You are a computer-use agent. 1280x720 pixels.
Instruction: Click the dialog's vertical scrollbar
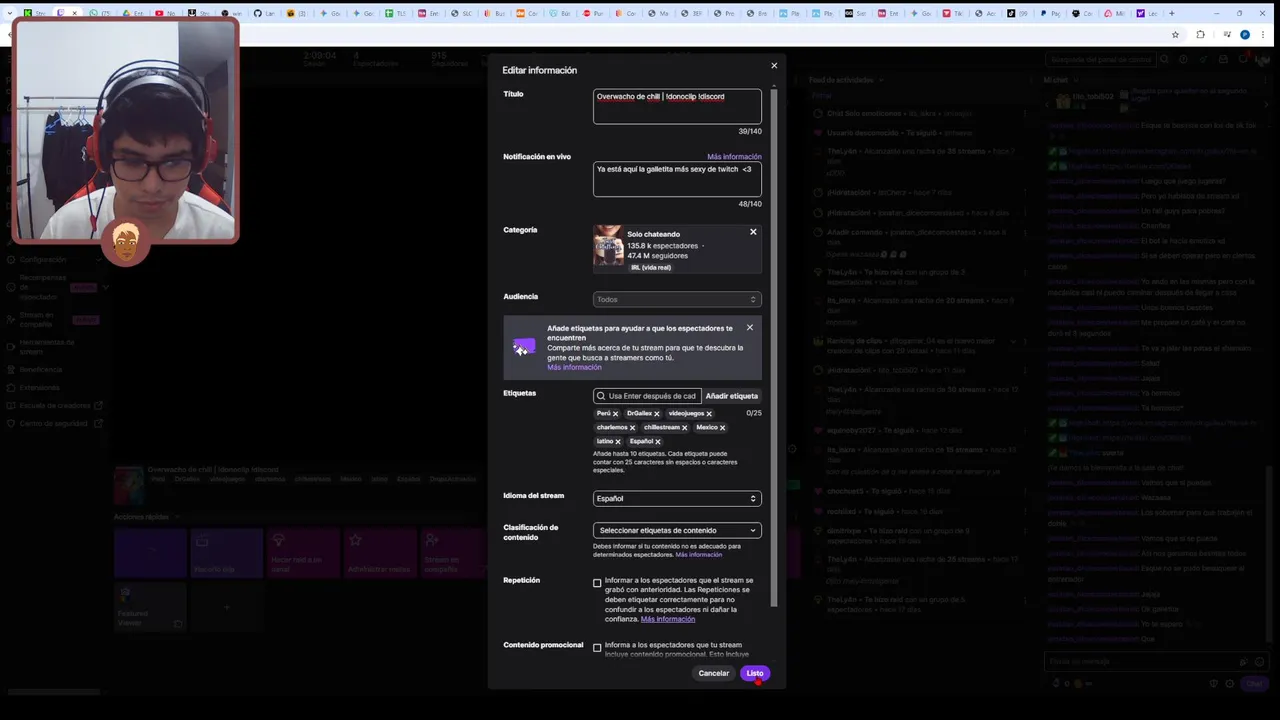pos(773,350)
